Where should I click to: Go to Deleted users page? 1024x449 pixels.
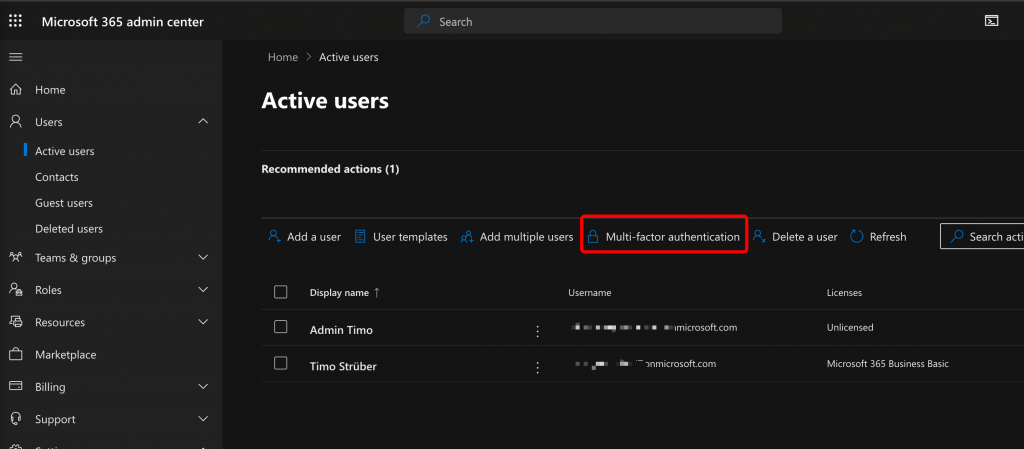tap(69, 229)
